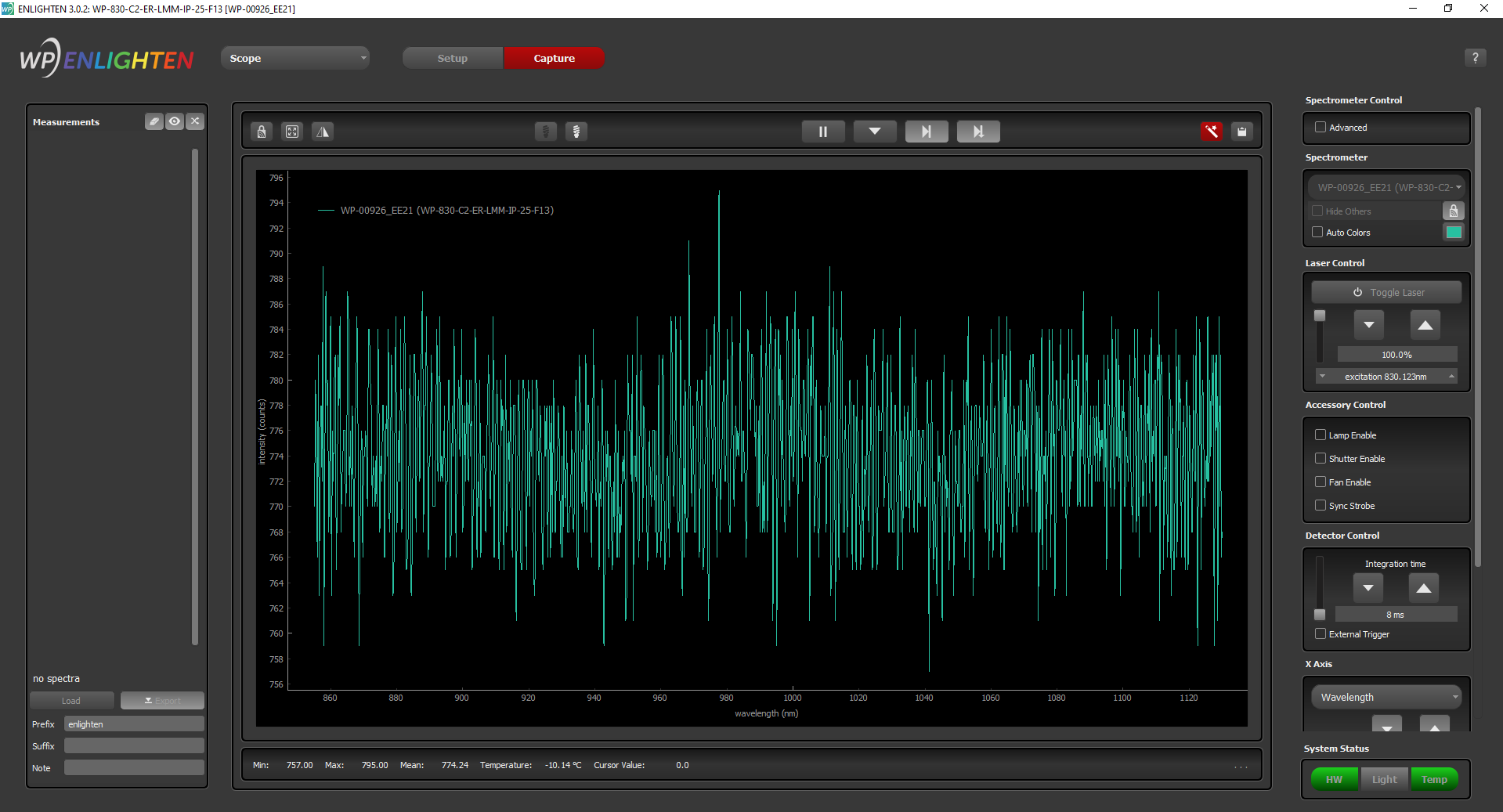The image size is (1503, 812).
Task: Click the invert x-axis mirror icon
Action: click(323, 132)
